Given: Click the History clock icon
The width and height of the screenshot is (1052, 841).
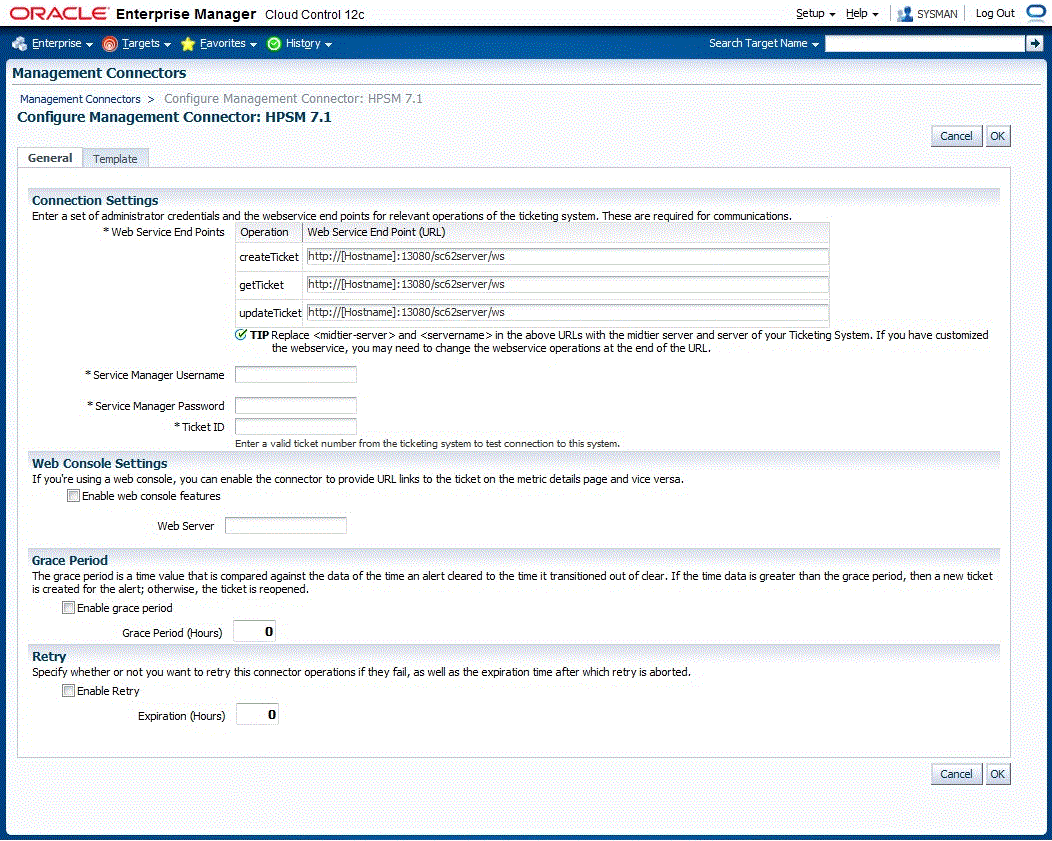Looking at the screenshot, I should point(274,44).
